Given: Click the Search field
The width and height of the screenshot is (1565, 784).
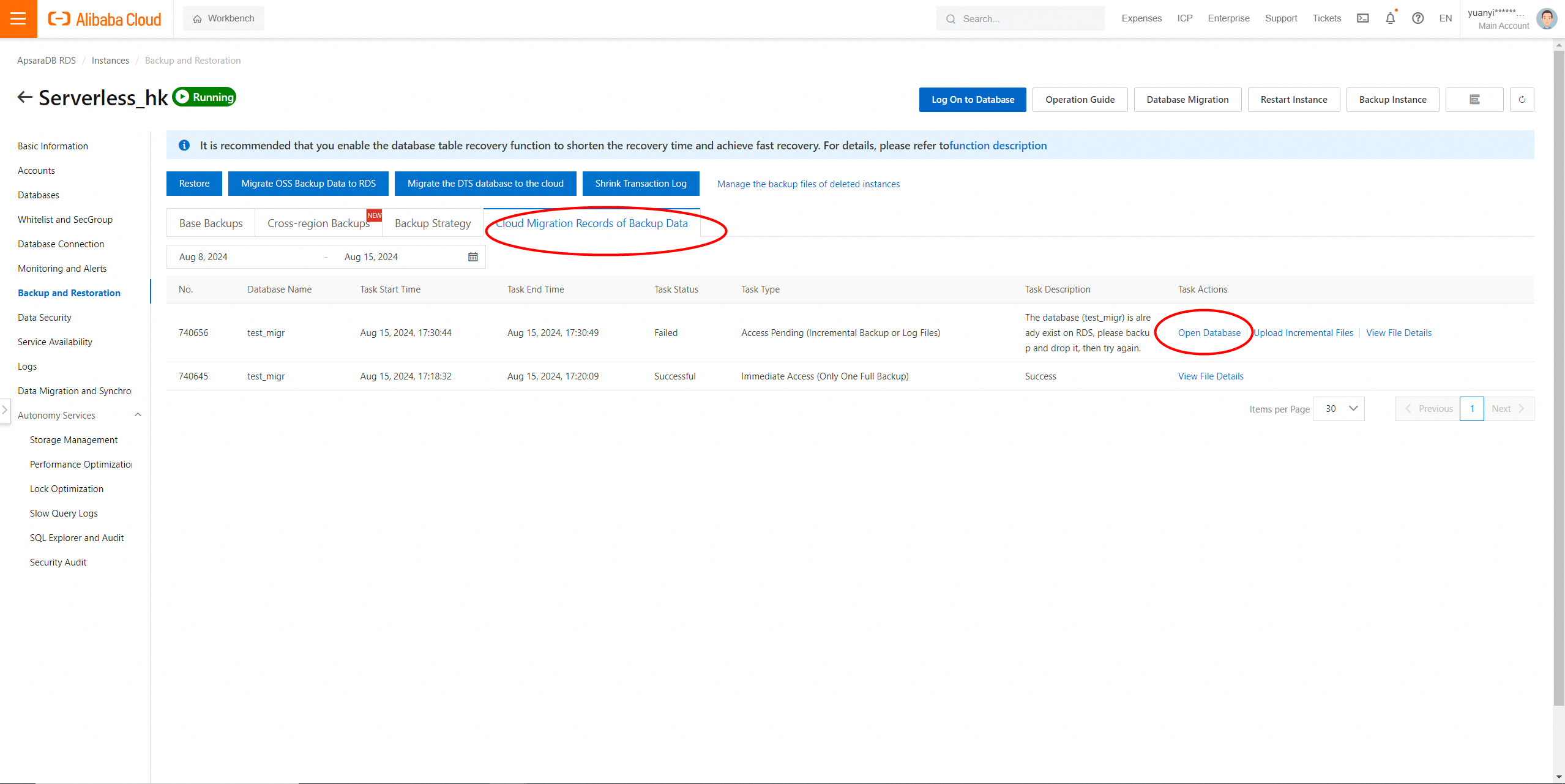Looking at the screenshot, I should pos(1020,19).
